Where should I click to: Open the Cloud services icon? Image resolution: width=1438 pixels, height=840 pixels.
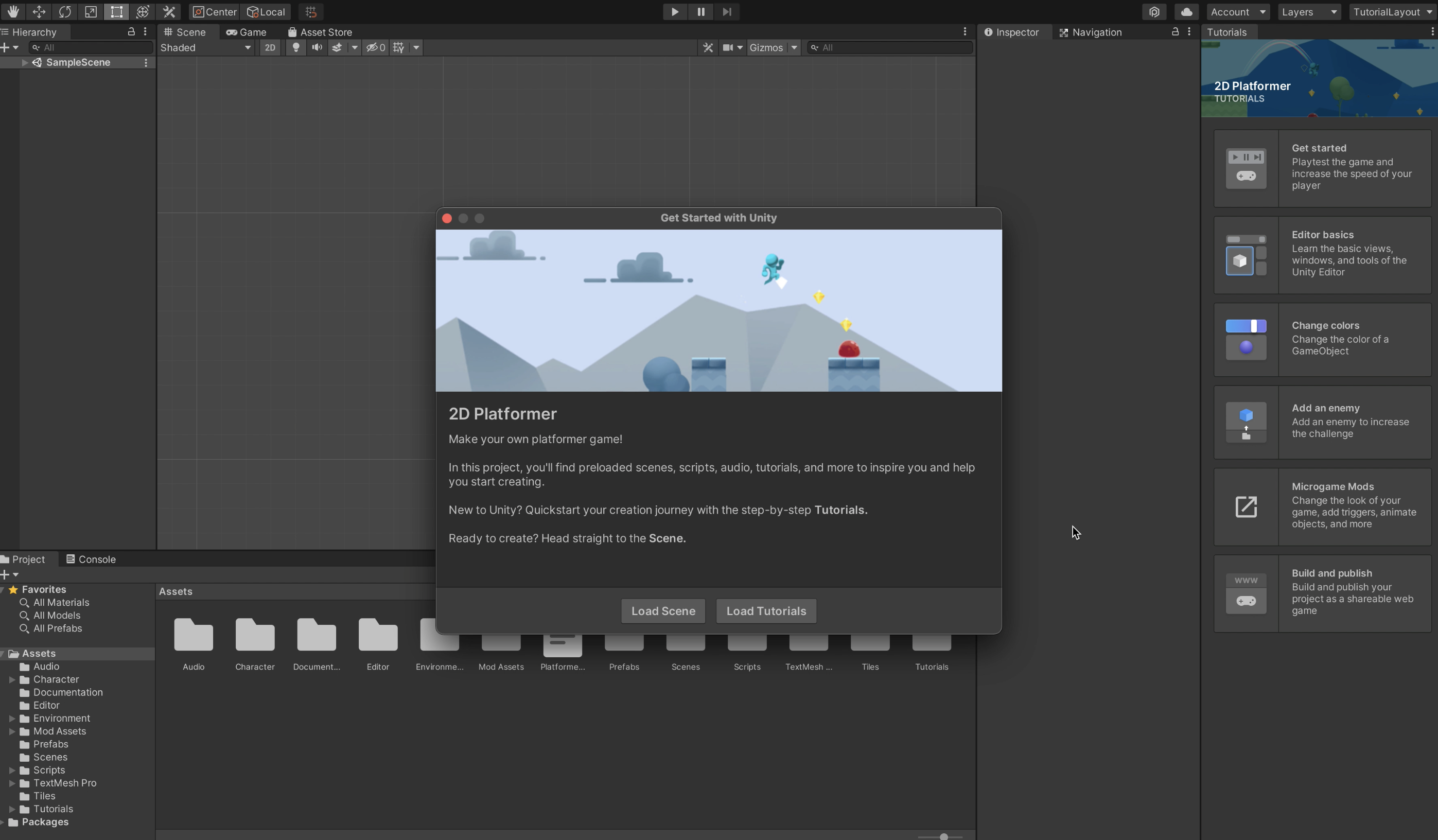pyautogui.click(x=1186, y=11)
